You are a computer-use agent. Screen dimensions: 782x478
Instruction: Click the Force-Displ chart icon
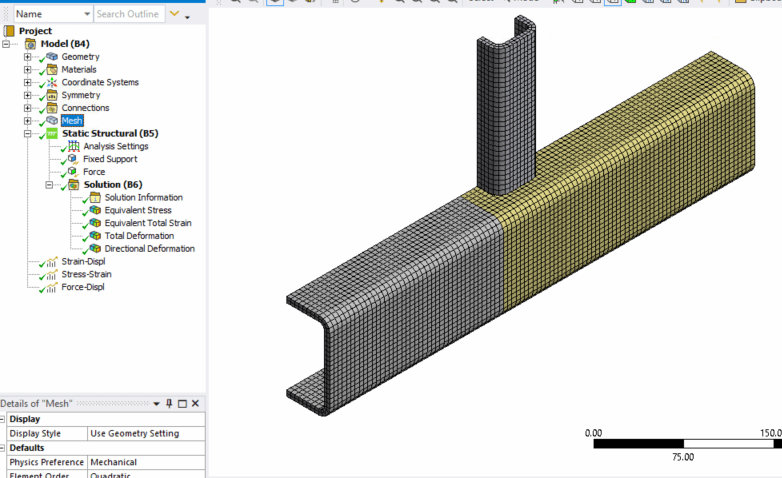point(52,287)
